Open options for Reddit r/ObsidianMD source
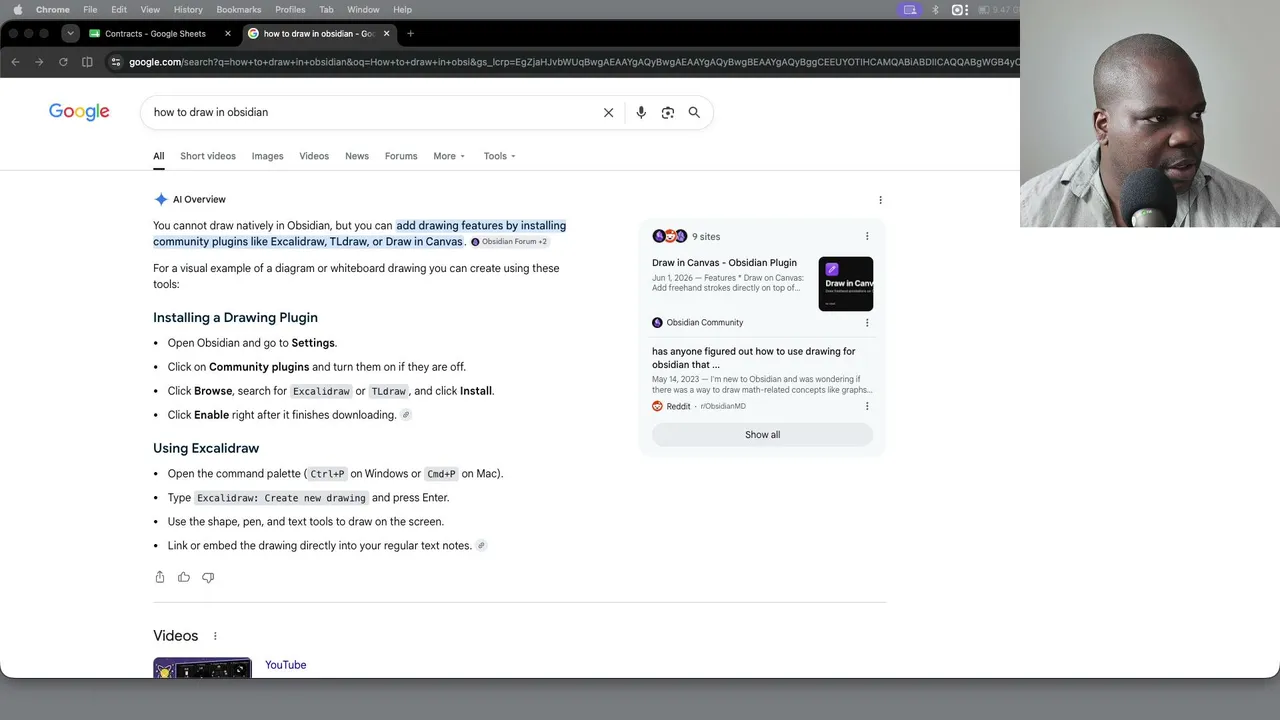Screen dimensions: 1280x720 pos(867,406)
